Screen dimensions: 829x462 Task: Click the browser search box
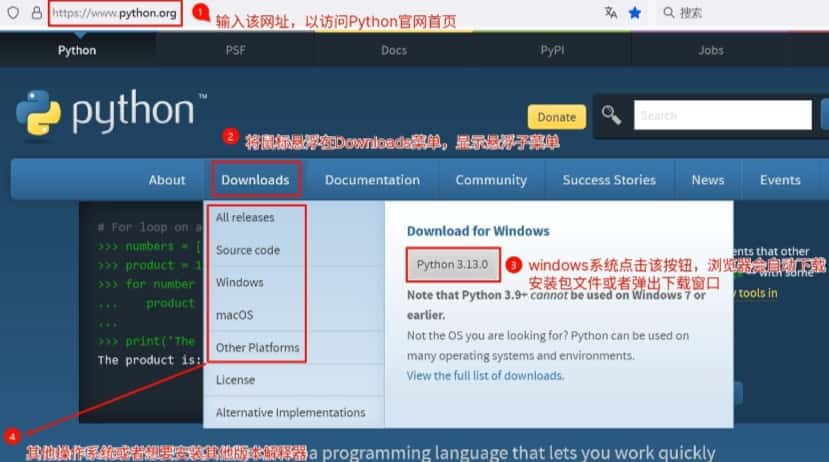[743, 13]
